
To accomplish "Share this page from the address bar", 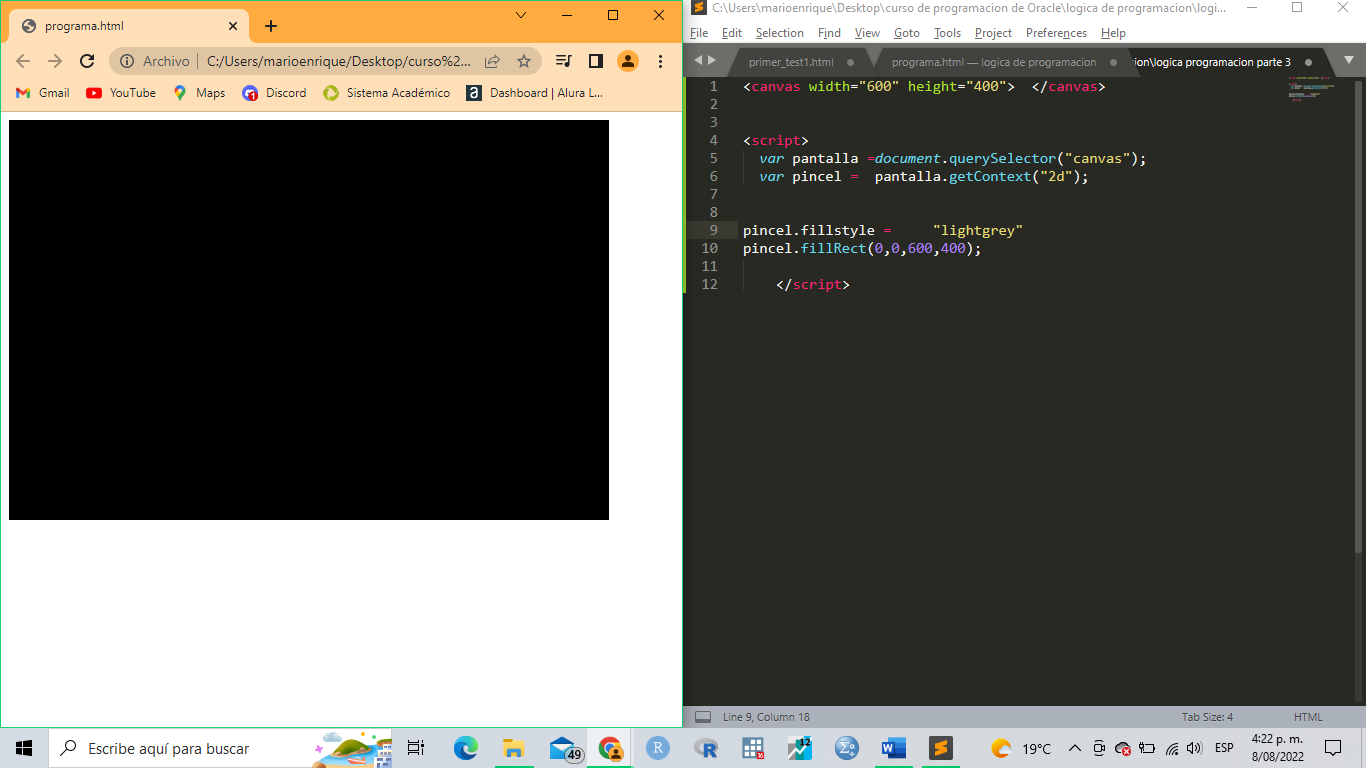I will click(492, 61).
